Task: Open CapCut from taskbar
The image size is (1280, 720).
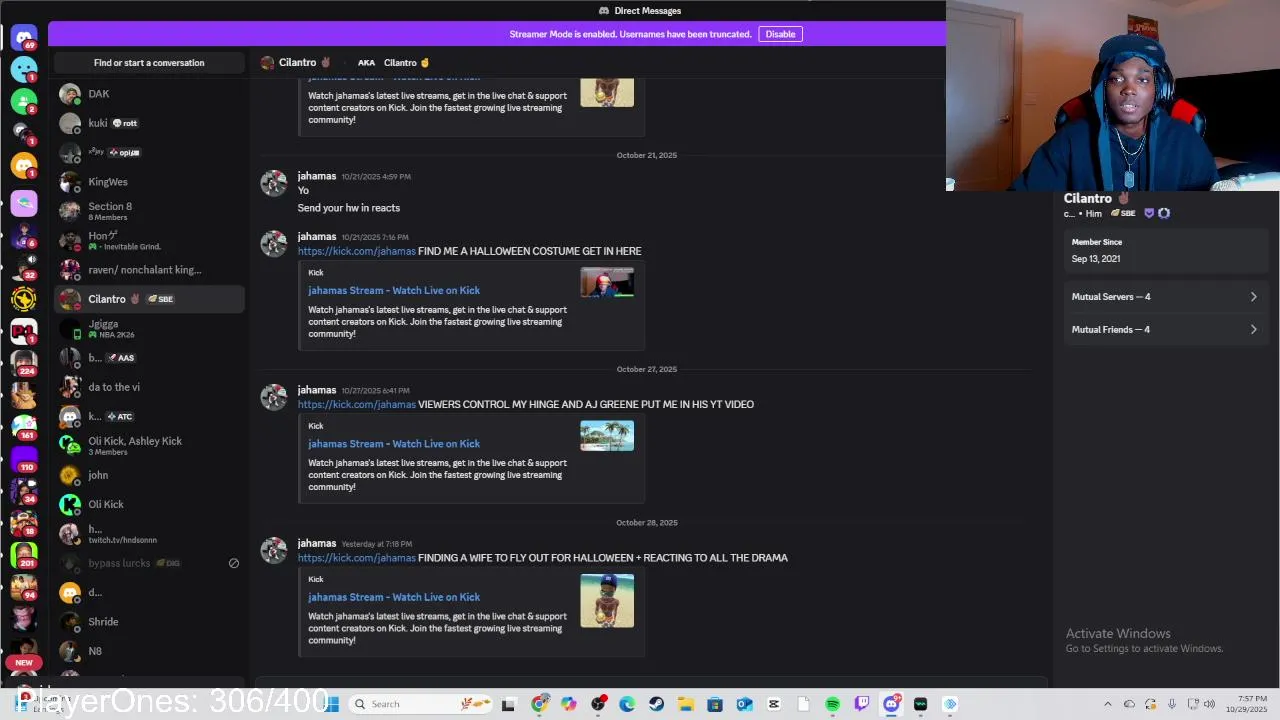Action: tap(773, 704)
